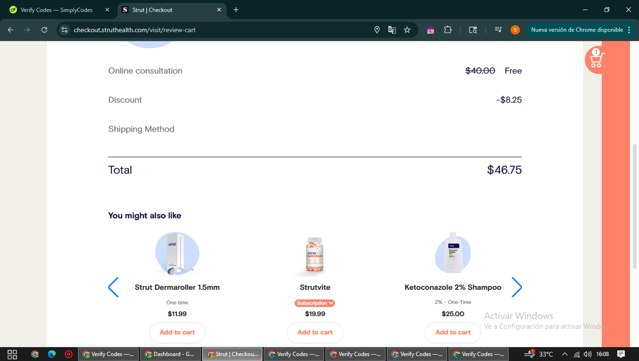
Task: Launch Microsoft Edge from the taskbar
Action: click(51, 354)
